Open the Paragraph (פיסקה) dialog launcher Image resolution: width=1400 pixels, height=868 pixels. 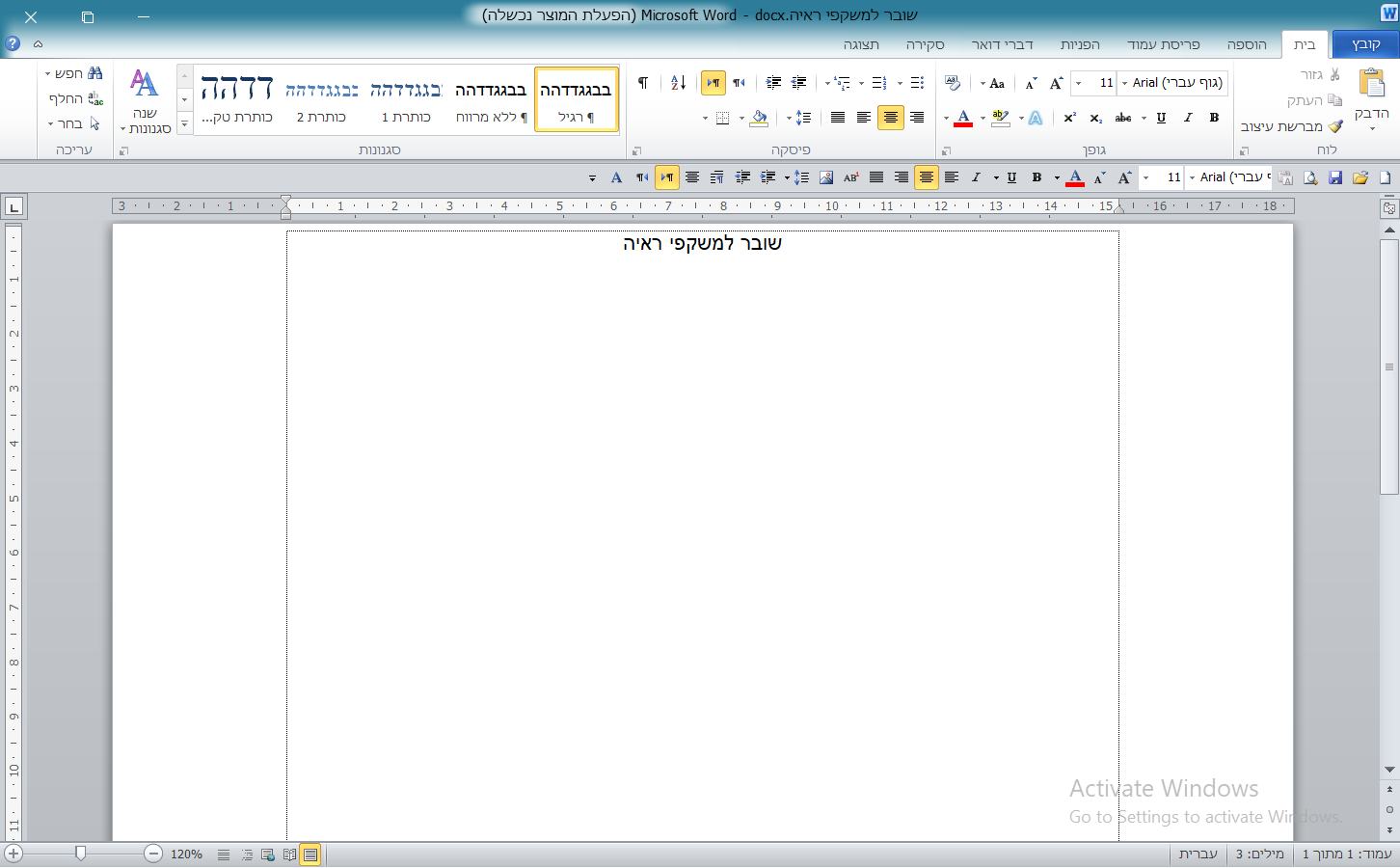tap(636, 151)
